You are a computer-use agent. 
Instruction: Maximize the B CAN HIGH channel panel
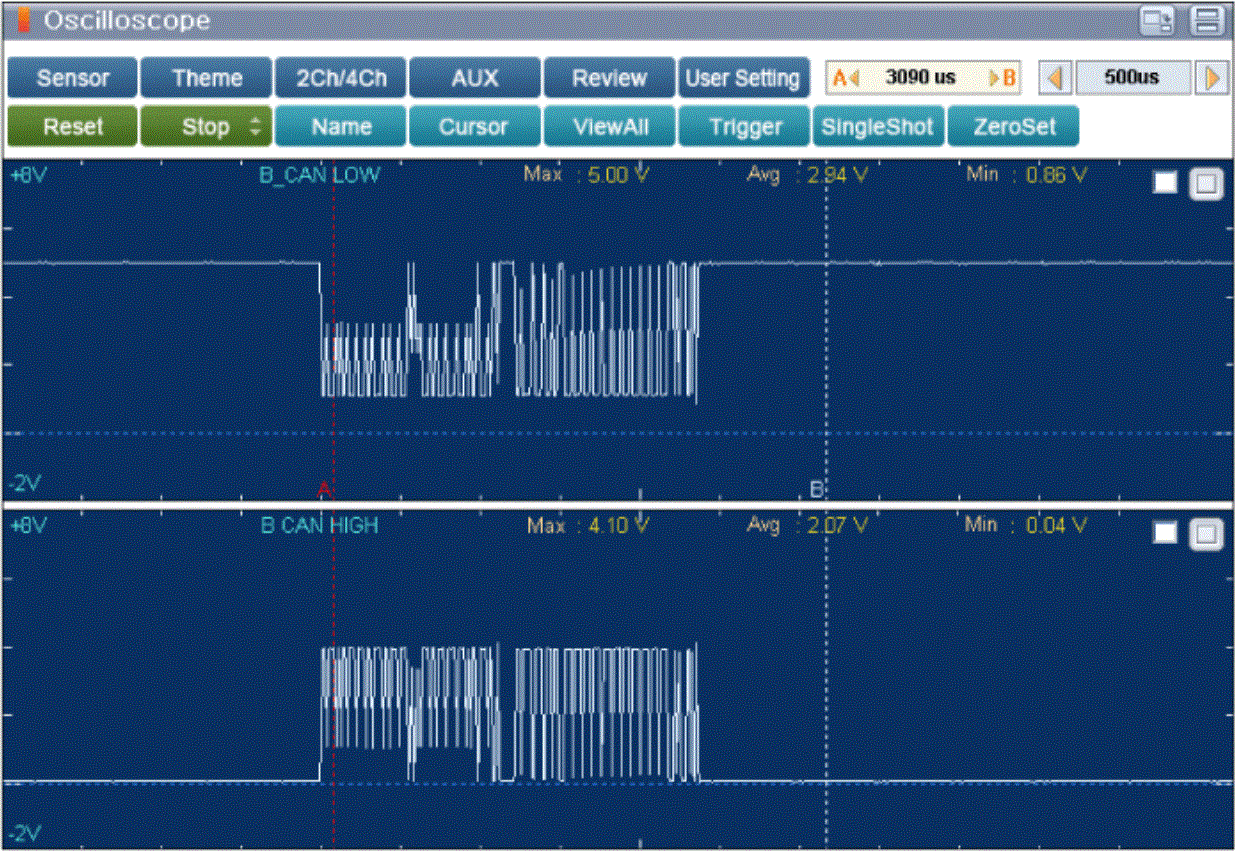(1206, 534)
